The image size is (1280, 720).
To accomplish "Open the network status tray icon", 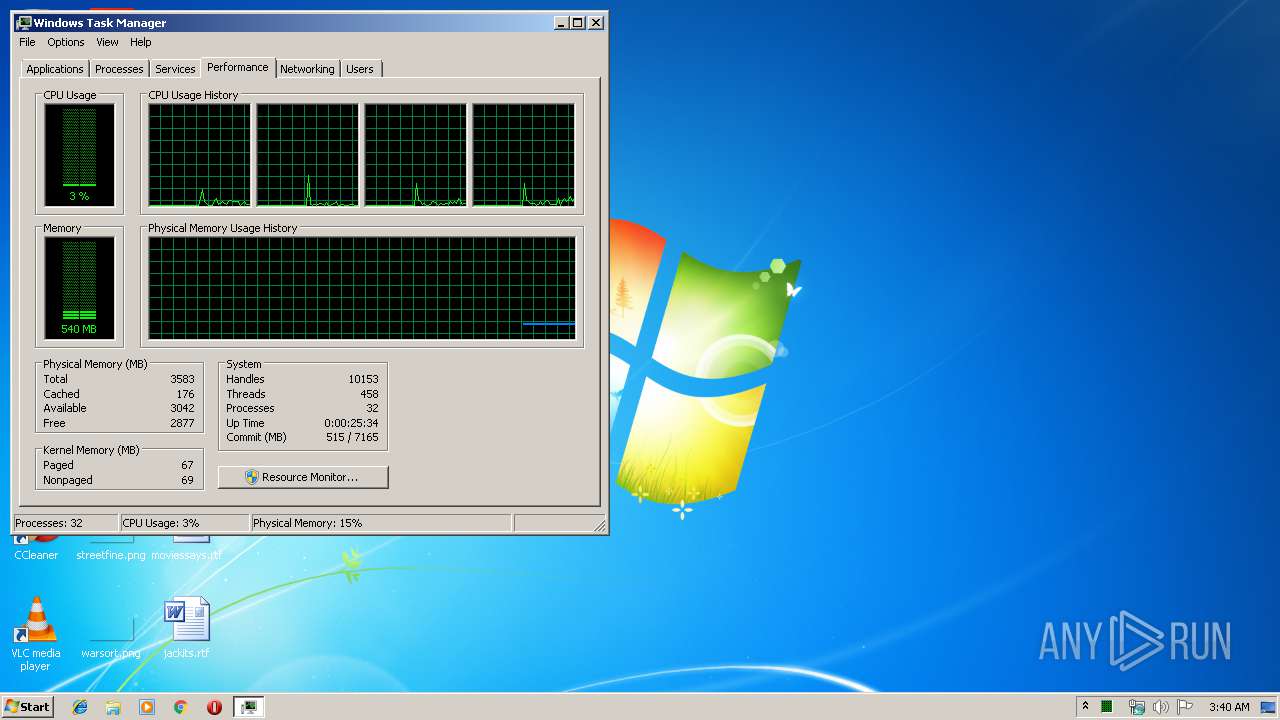I will pyautogui.click(x=1136, y=707).
